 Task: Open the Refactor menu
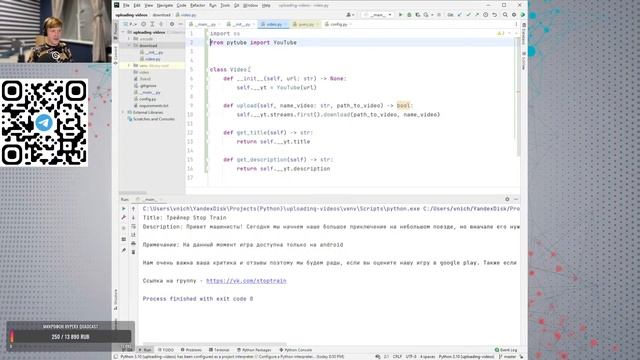click(198, 5)
